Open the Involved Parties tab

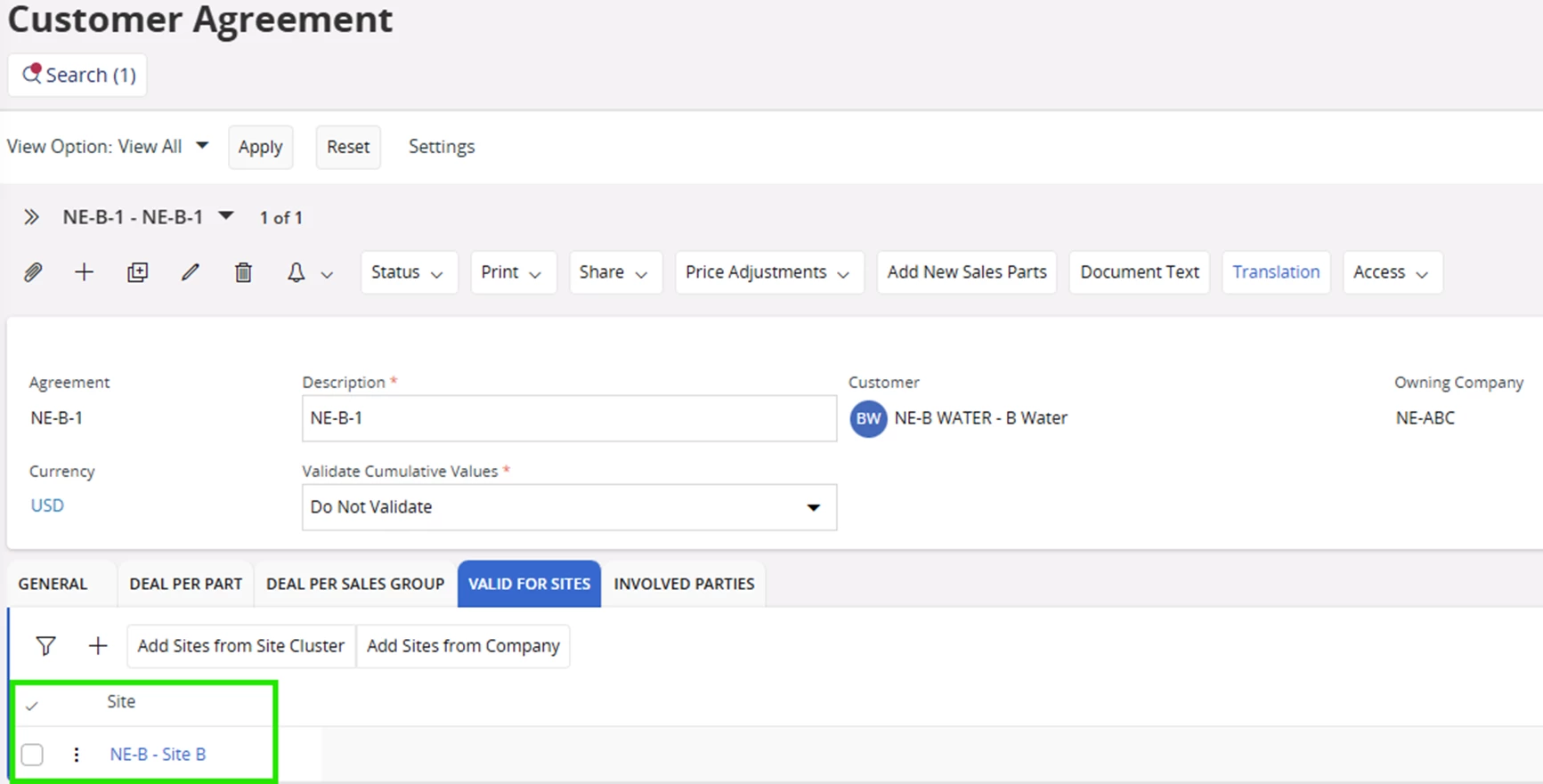(684, 584)
